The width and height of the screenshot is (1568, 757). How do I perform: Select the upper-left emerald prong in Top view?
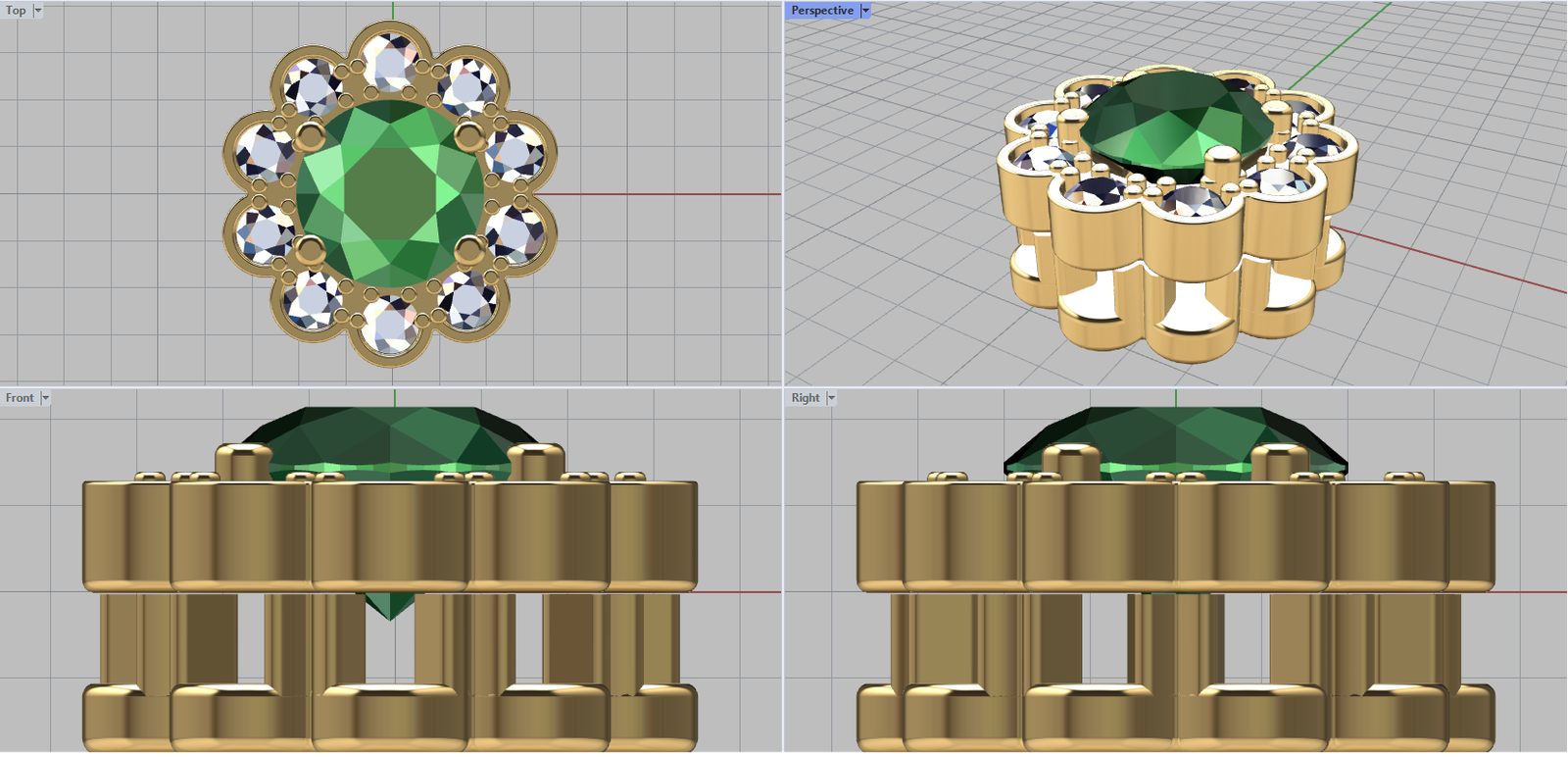(x=310, y=133)
